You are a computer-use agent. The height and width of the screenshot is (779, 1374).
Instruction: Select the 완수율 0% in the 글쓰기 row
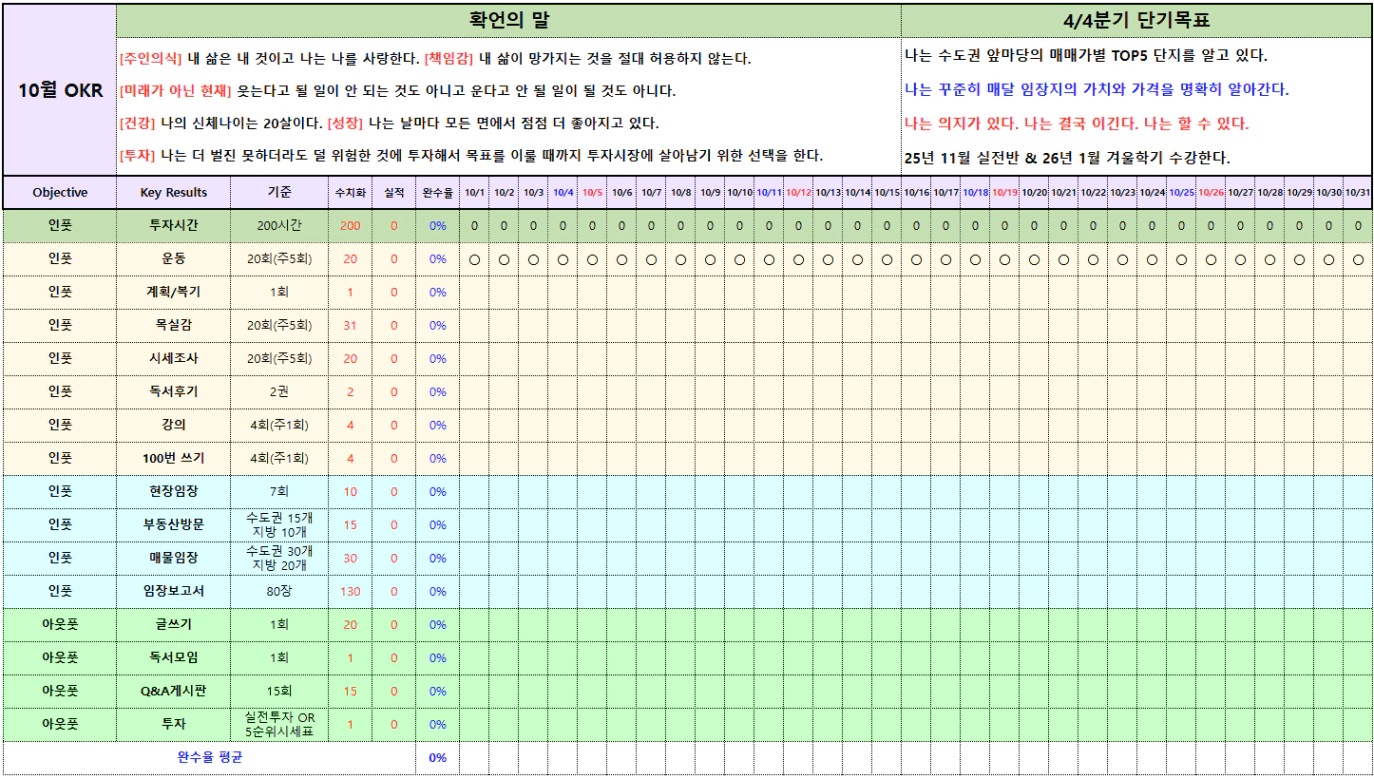438,624
